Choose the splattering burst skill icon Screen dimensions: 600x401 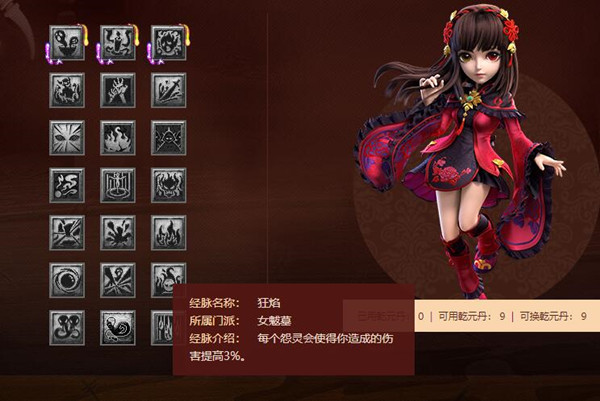coord(118,233)
